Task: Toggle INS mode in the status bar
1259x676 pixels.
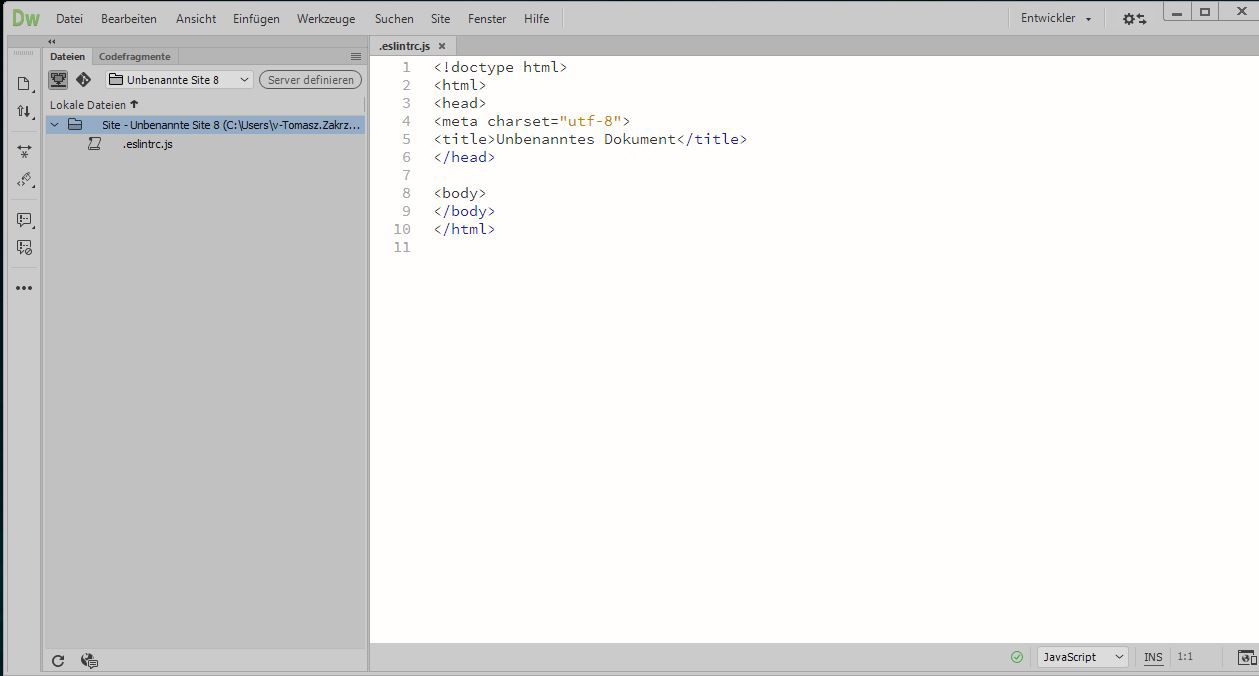Action: 1153,657
